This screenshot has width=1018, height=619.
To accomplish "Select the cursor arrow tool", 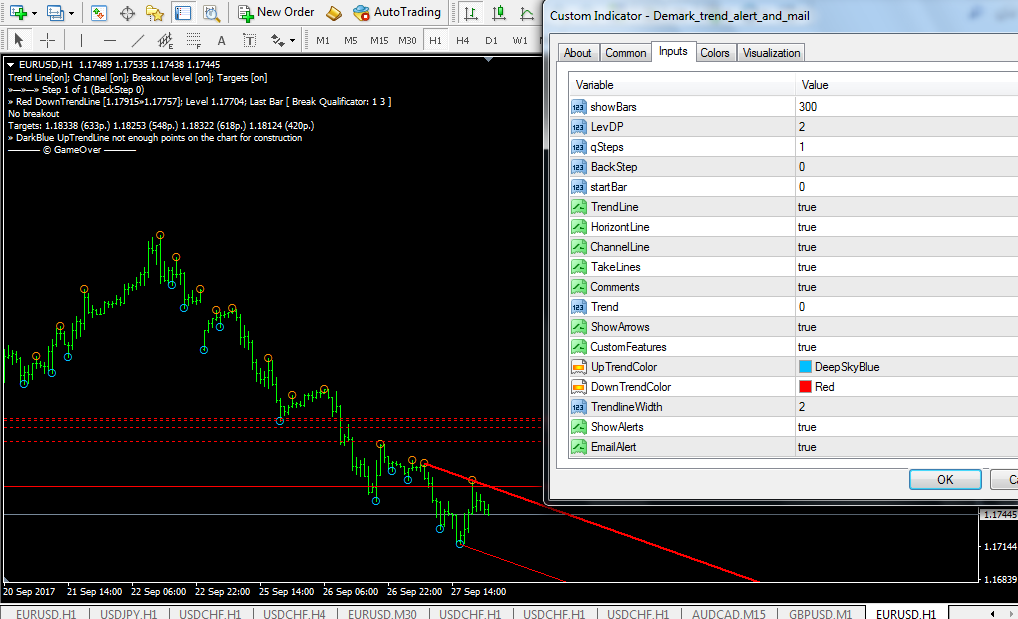I will (x=18, y=40).
